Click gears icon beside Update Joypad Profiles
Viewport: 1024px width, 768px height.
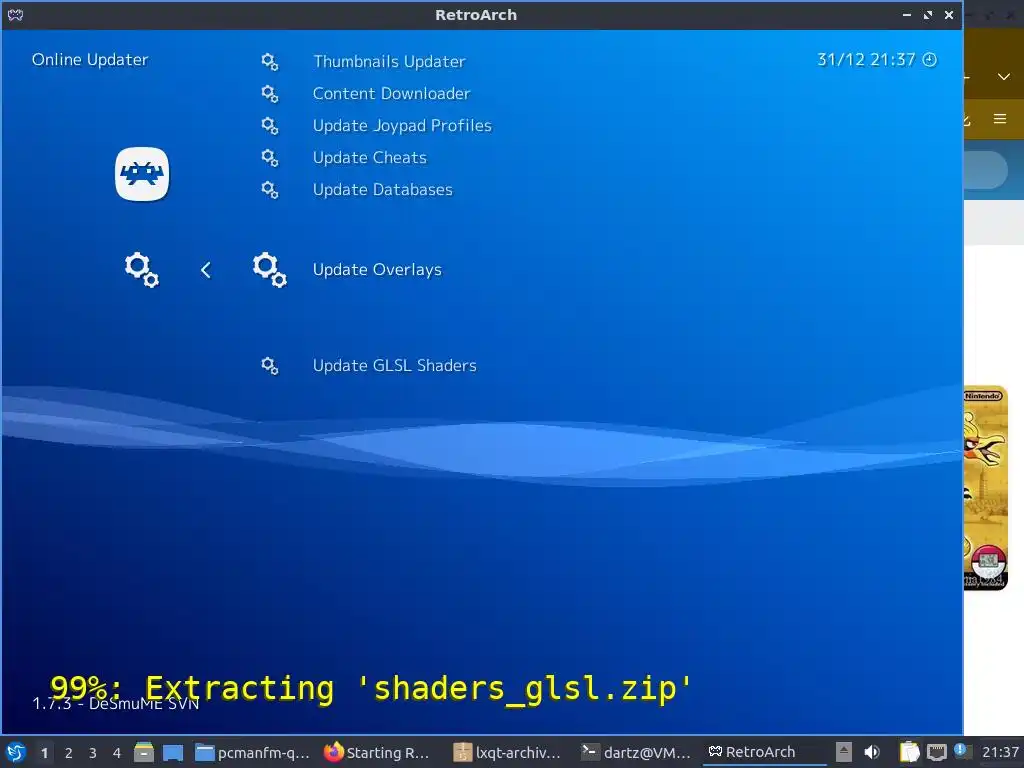(270, 126)
